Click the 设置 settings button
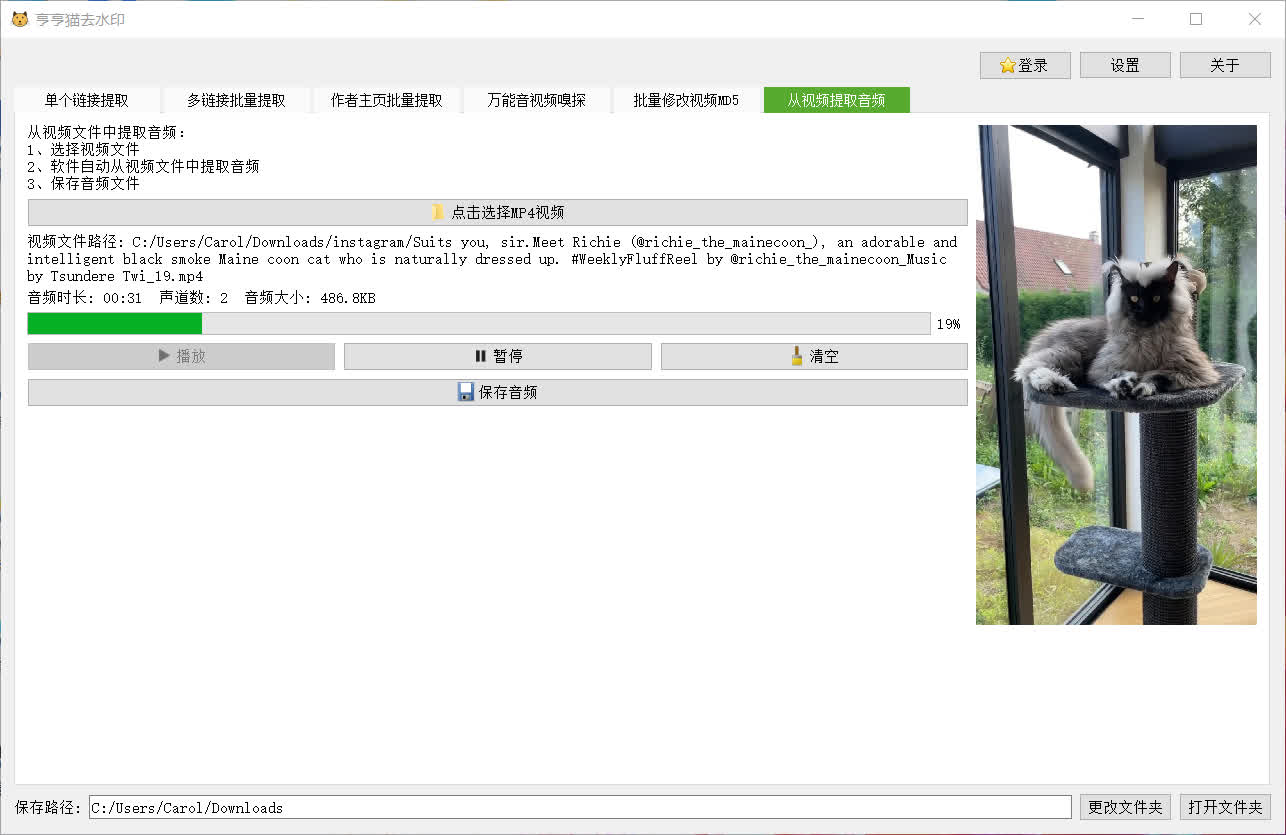 pyautogui.click(x=1124, y=64)
